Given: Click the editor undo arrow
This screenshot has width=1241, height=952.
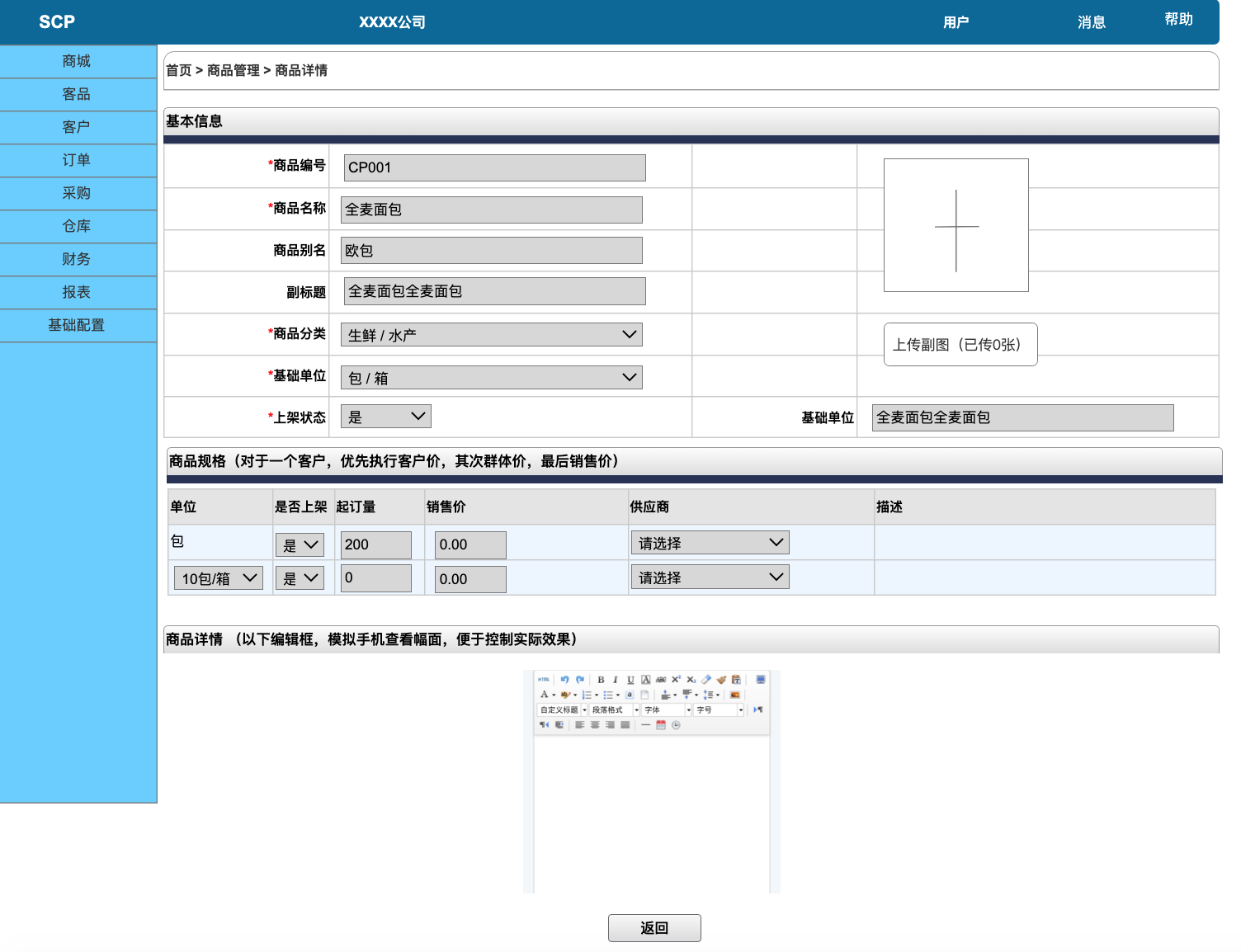Looking at the screenshot, I should point(564,680).
